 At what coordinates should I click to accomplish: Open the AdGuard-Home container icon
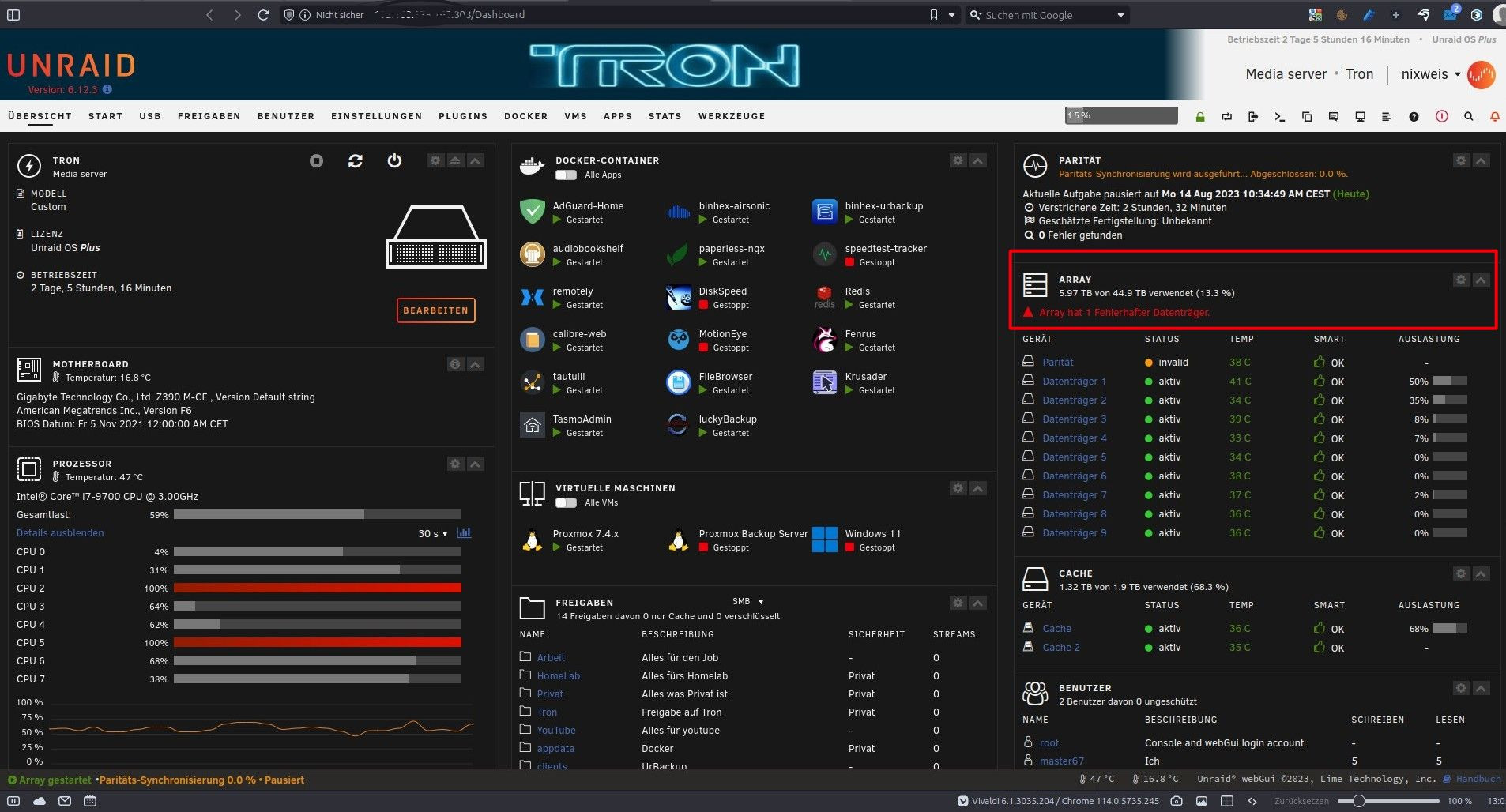point(533,212)
